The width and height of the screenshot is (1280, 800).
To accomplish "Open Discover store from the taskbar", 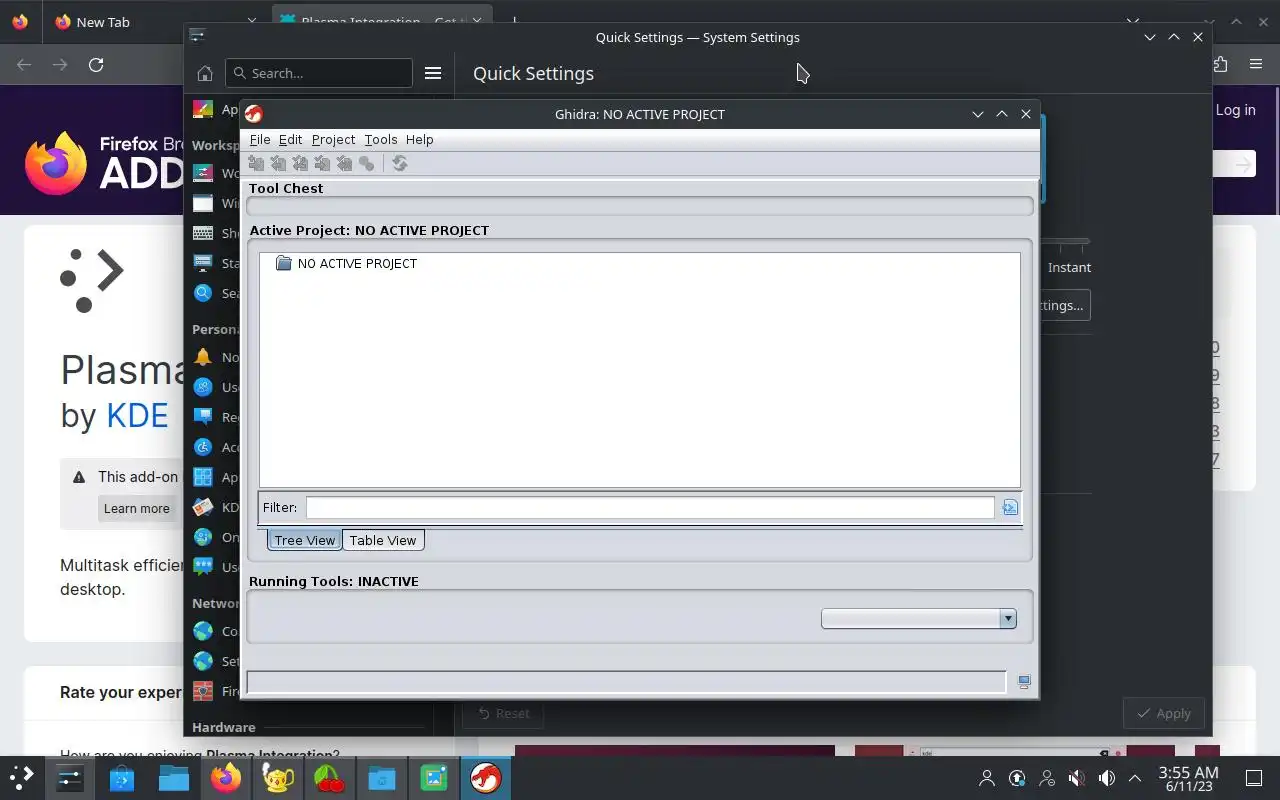I will click(121, 777).
